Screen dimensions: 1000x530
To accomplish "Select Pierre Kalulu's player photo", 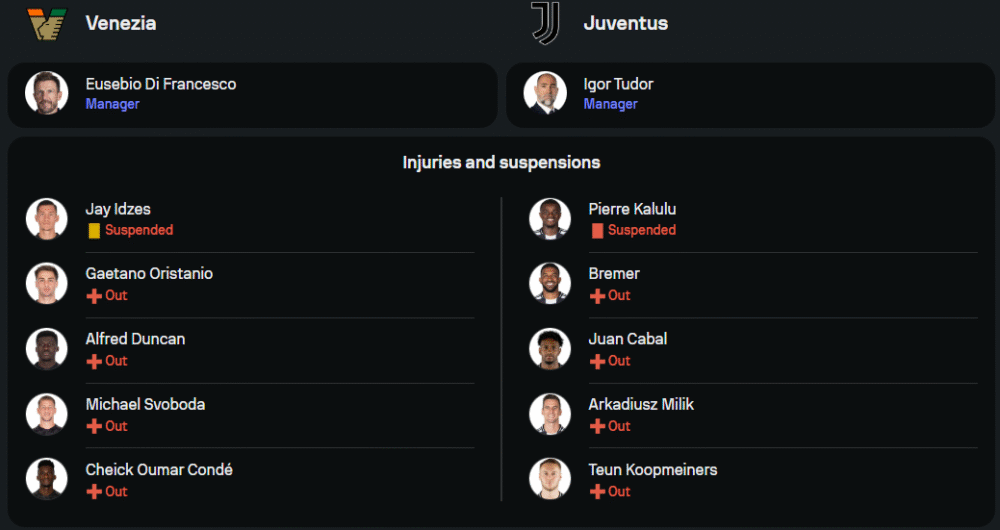I will pos(550,218).
